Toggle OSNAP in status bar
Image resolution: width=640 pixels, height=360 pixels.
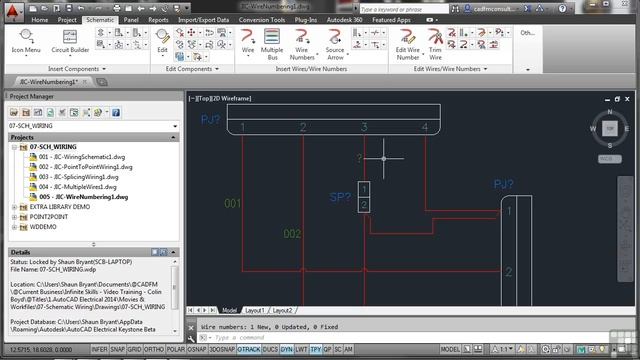pos(197,349)
